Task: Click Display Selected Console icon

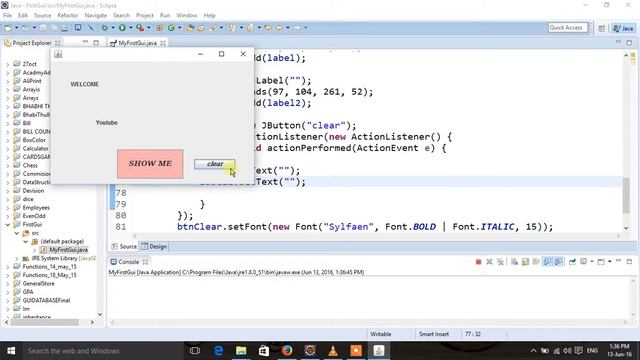Action: coord(584,262)
